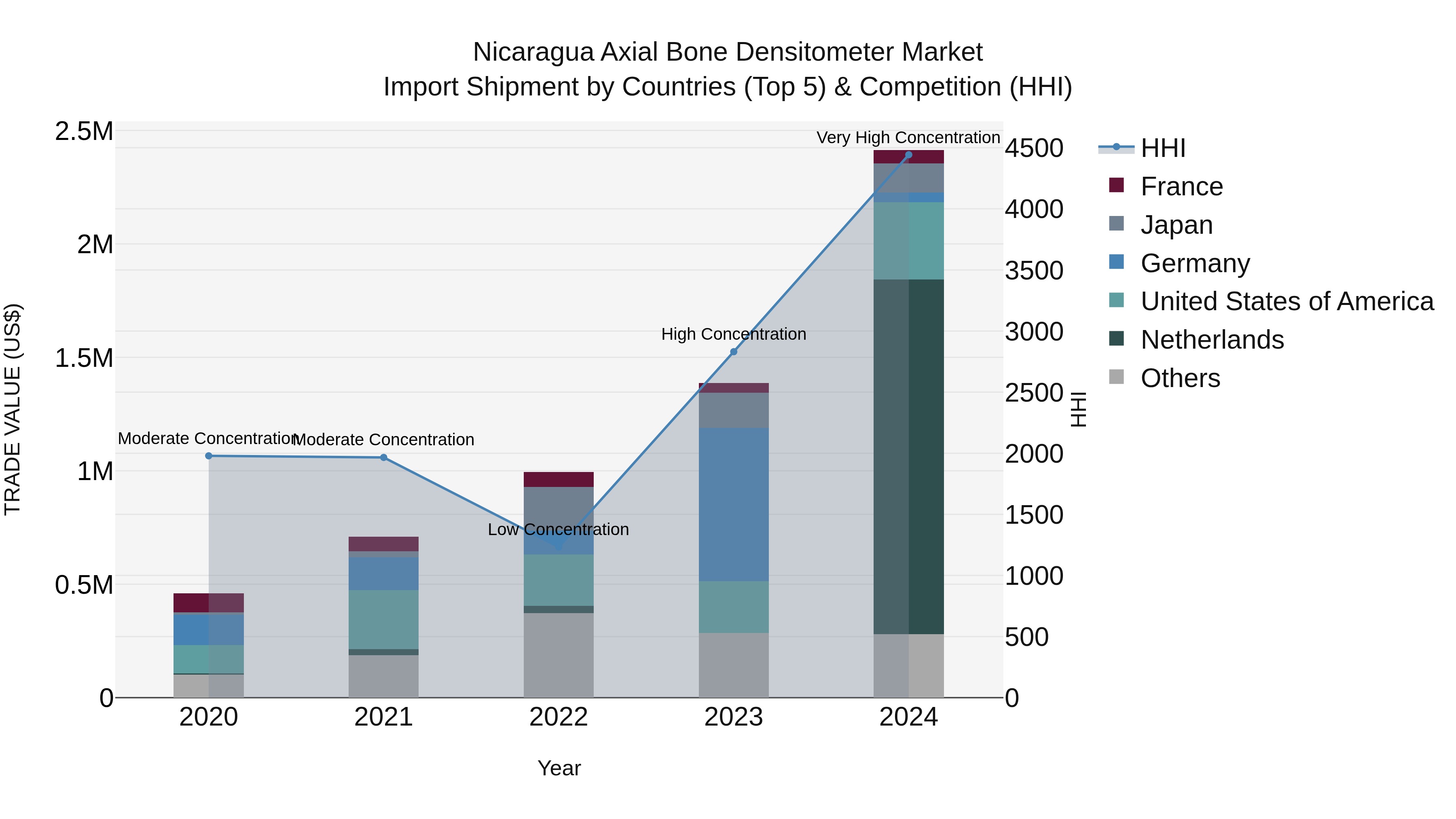Click the 'Very High Concentration' annotation
Screen dimensions: 1456x819
tap(908, 138)
